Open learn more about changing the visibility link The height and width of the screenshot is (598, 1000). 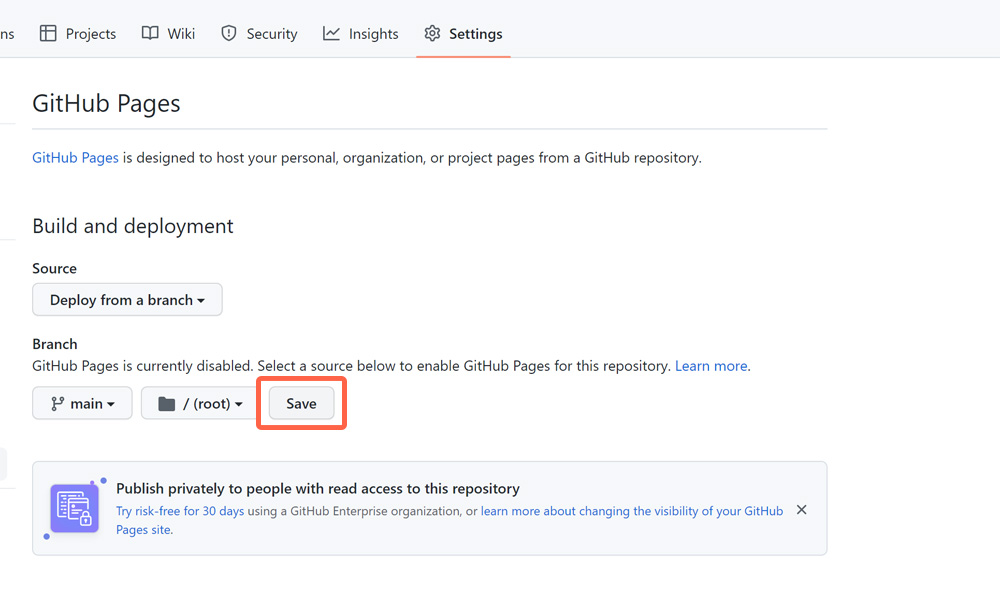coord(632,511)
